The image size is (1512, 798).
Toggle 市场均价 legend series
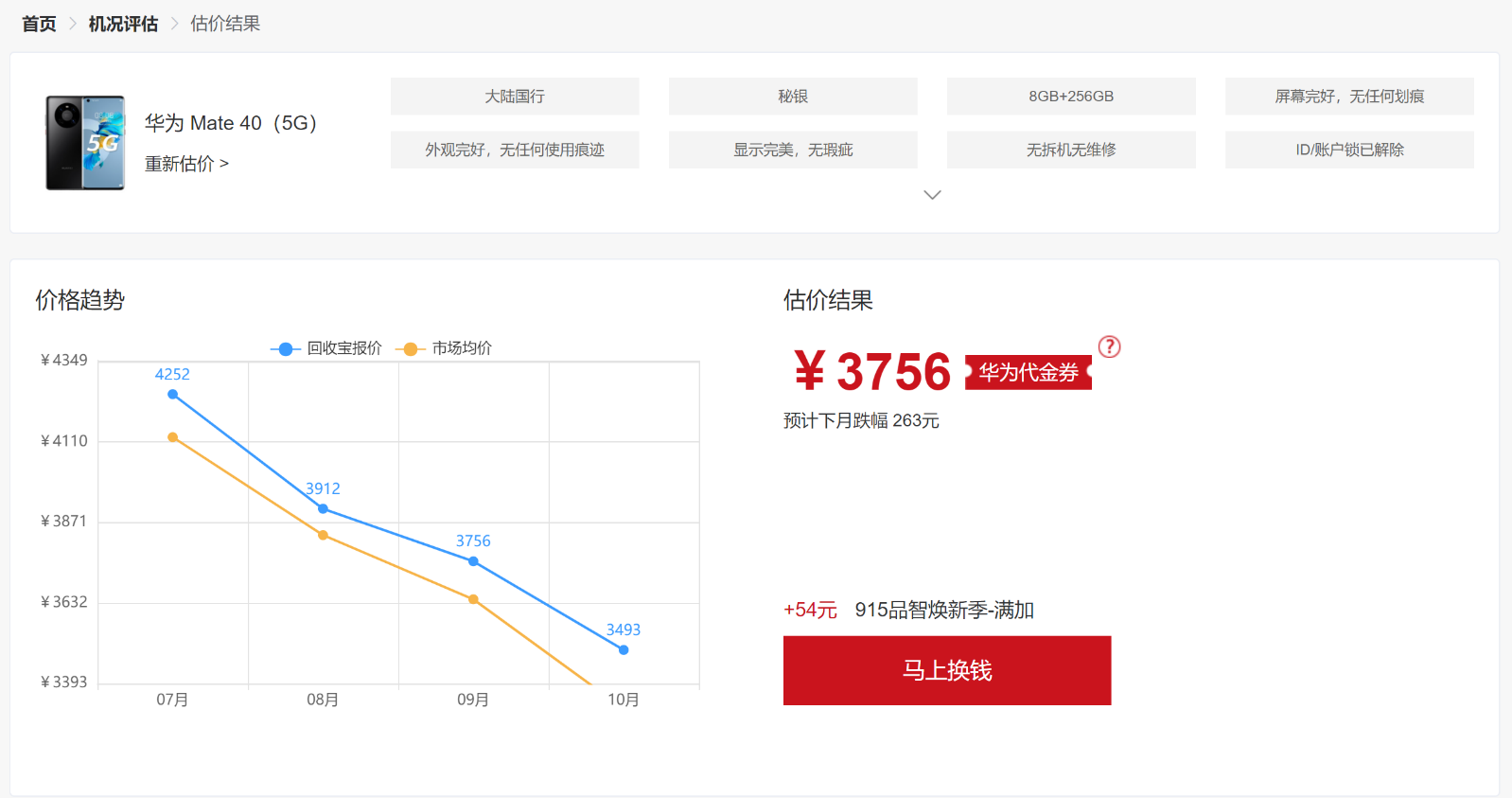coord(444,348)
